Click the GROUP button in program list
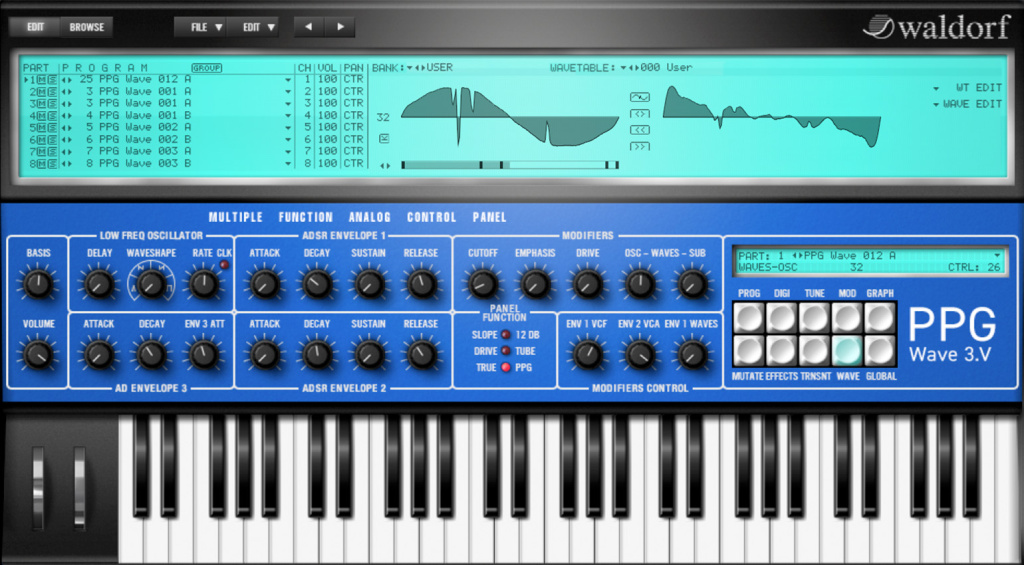 pos(206,68)
